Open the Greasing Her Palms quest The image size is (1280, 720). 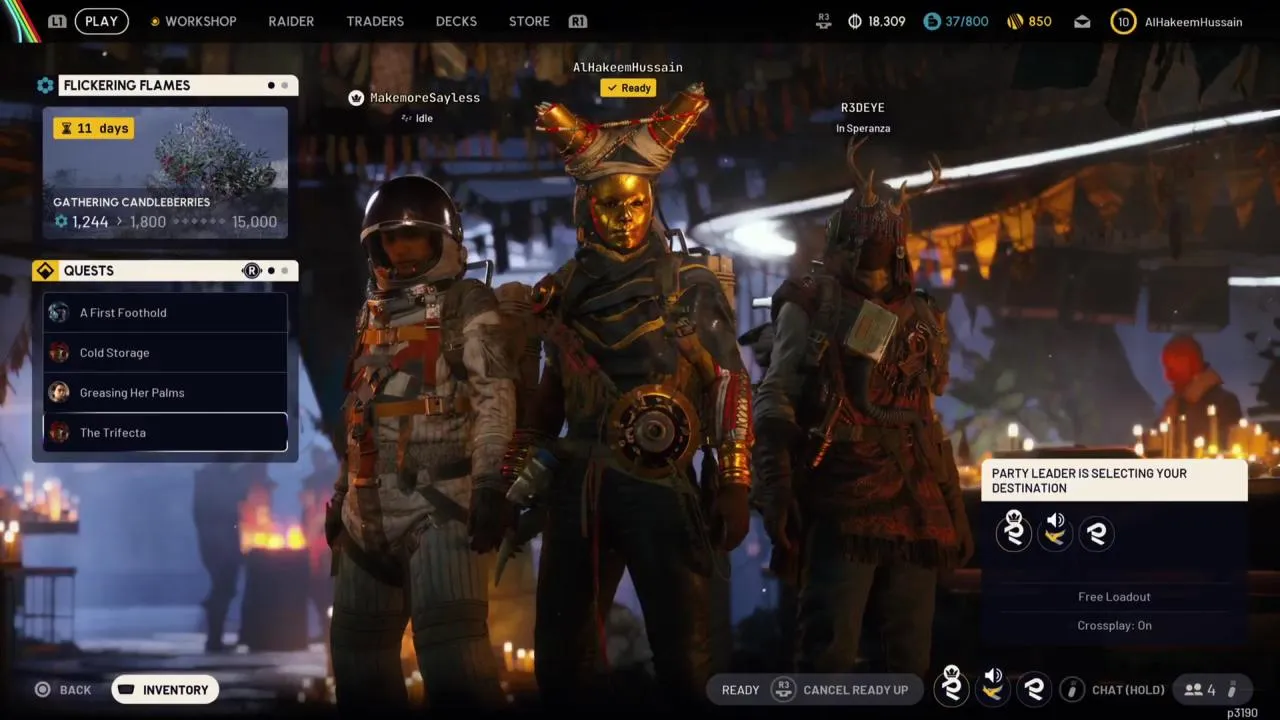pyautogui.click(x=165, y=393)
